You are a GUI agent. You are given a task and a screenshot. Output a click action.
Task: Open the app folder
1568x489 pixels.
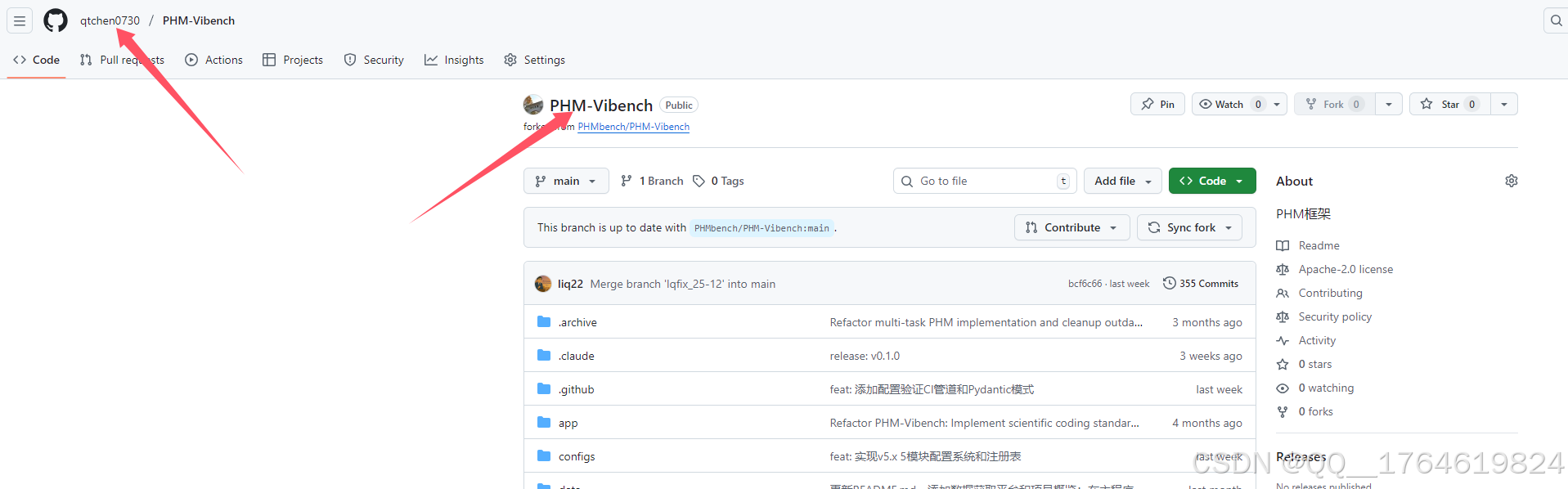point(568,423)
